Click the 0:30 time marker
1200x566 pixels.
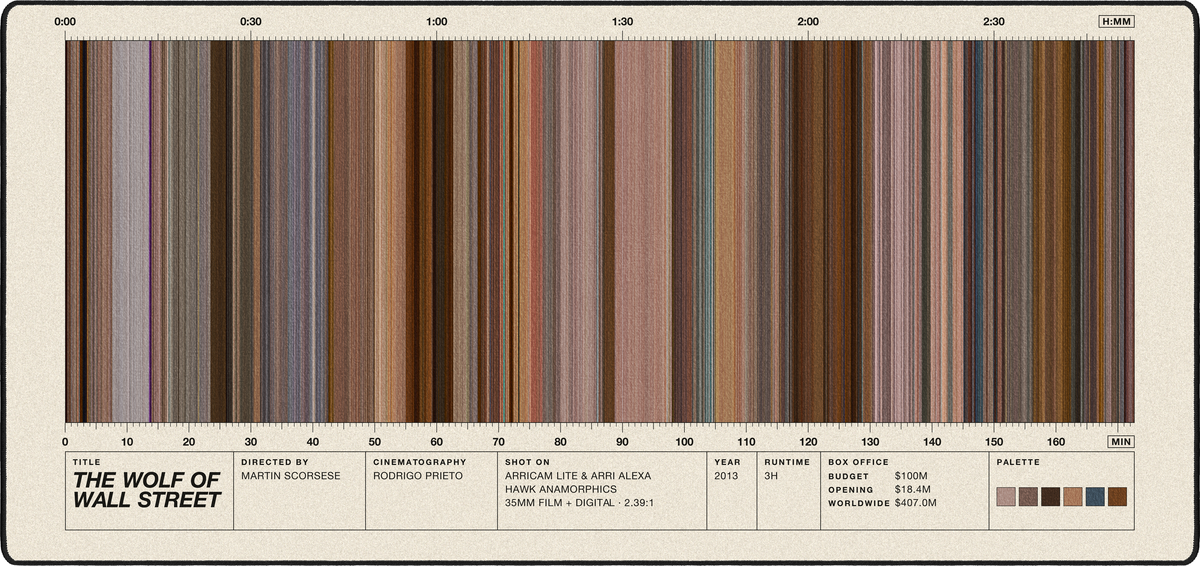pyautogui.click(x=251, y=21)
